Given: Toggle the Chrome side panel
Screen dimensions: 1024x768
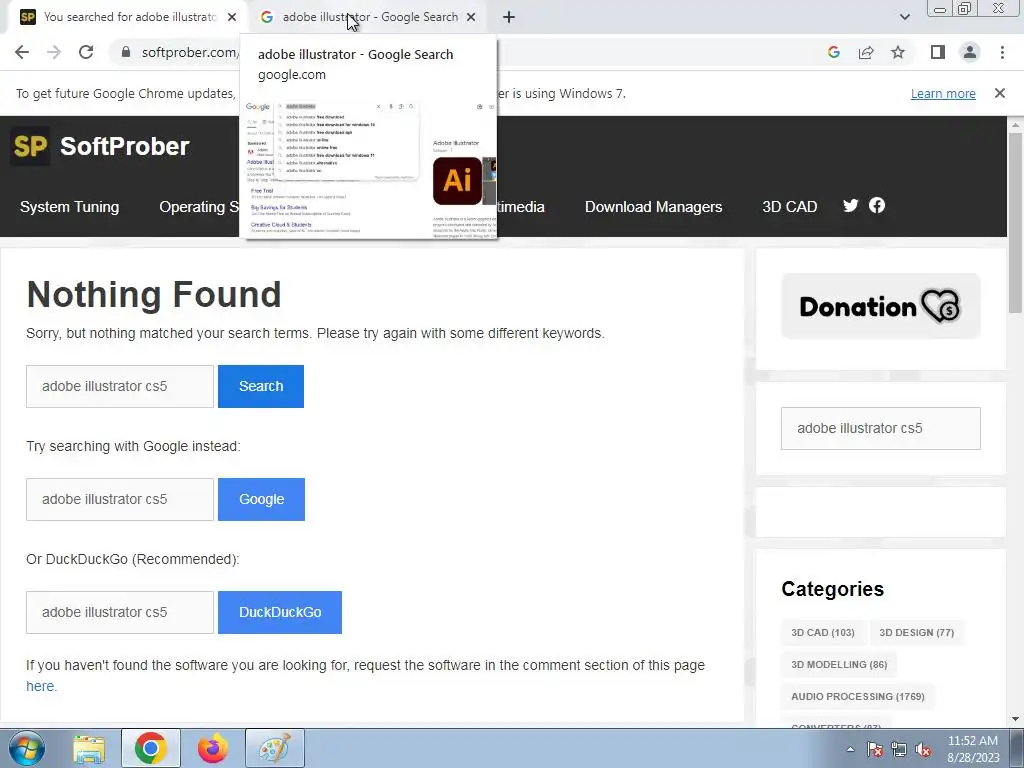Looking at the screenshot, I should pos(938,52).
